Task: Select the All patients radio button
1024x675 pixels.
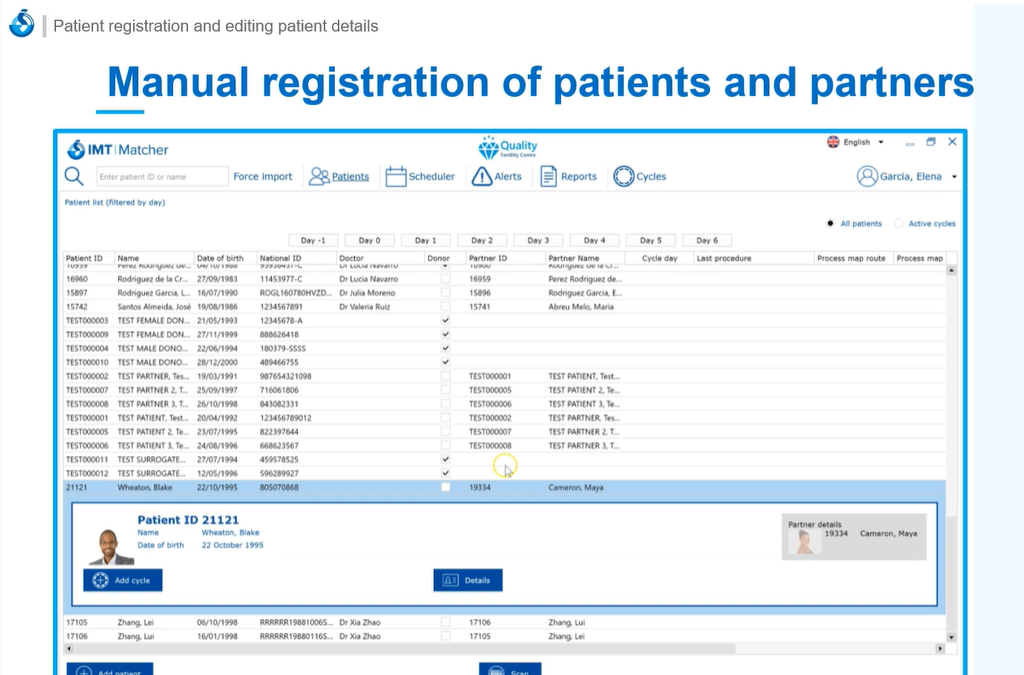Action: click(831, 223)
